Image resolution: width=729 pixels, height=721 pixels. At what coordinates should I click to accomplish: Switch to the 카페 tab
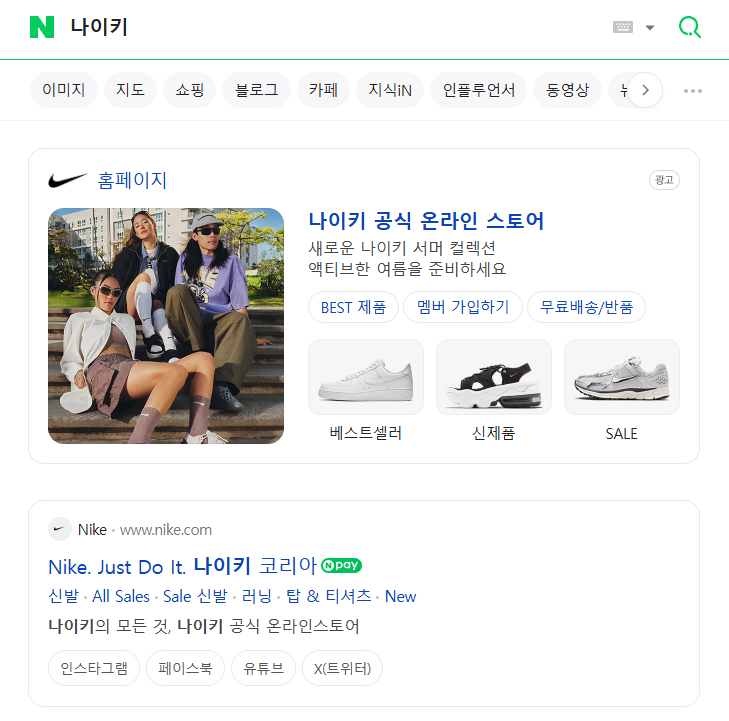click(x=323, y=90)
